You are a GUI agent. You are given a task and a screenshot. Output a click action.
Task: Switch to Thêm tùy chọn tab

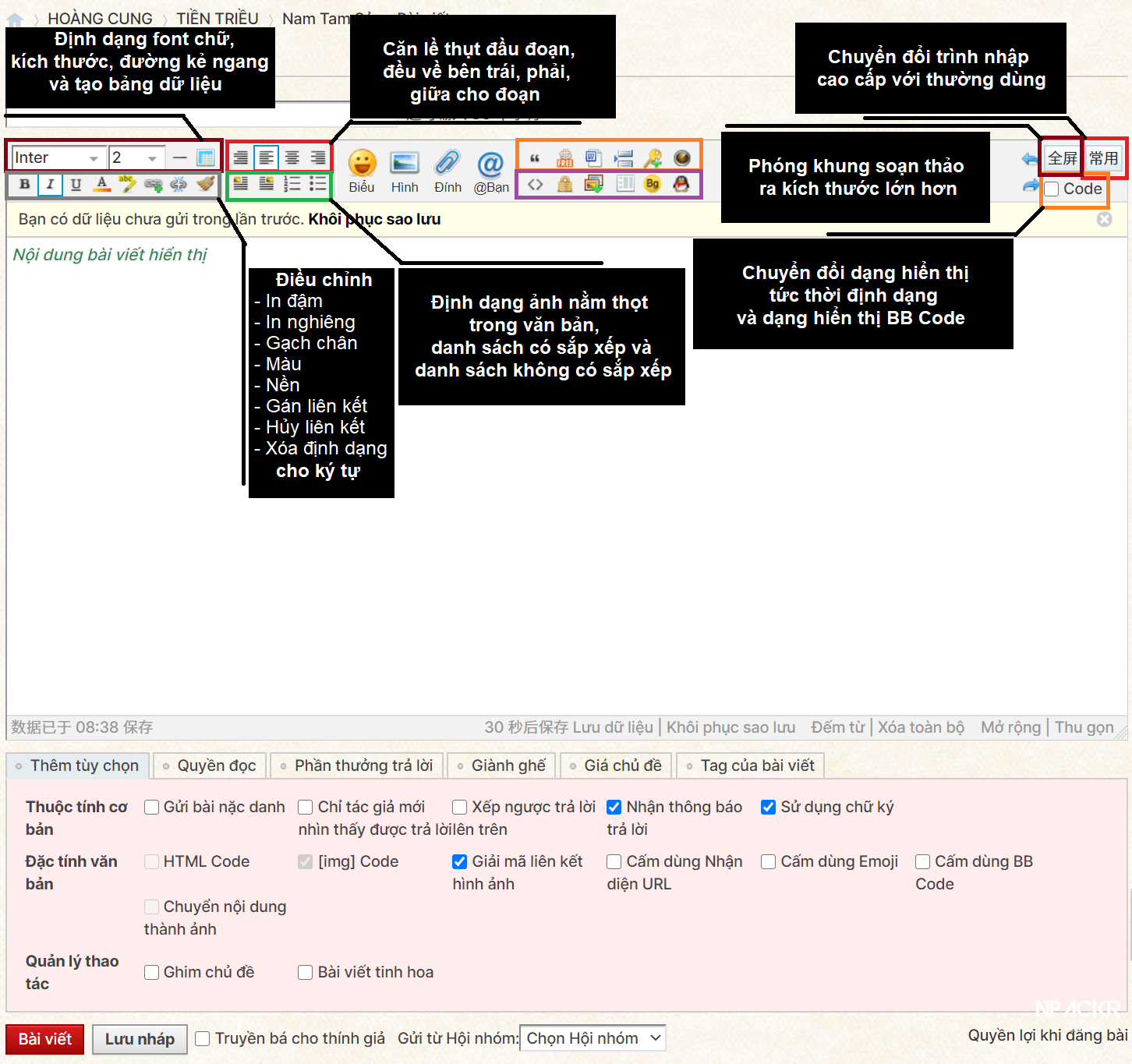[77, 765]
